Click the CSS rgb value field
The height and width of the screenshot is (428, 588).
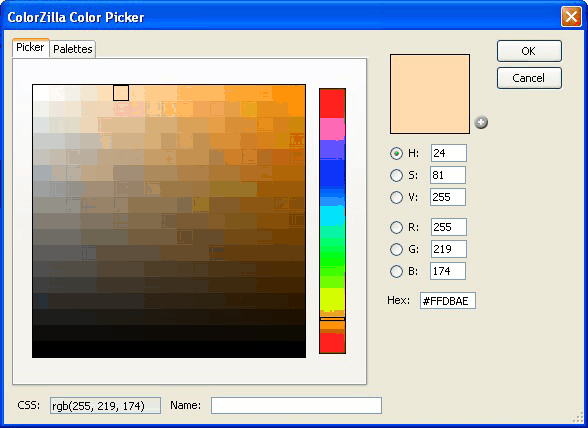tap(105, 405)
